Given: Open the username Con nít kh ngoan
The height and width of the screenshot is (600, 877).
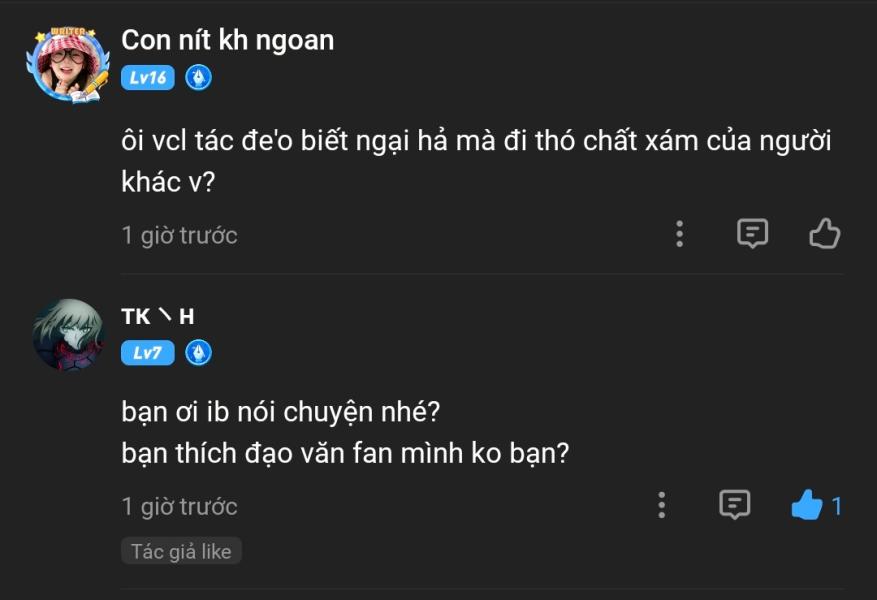Looking at the screenshot, I should (228, 40).
